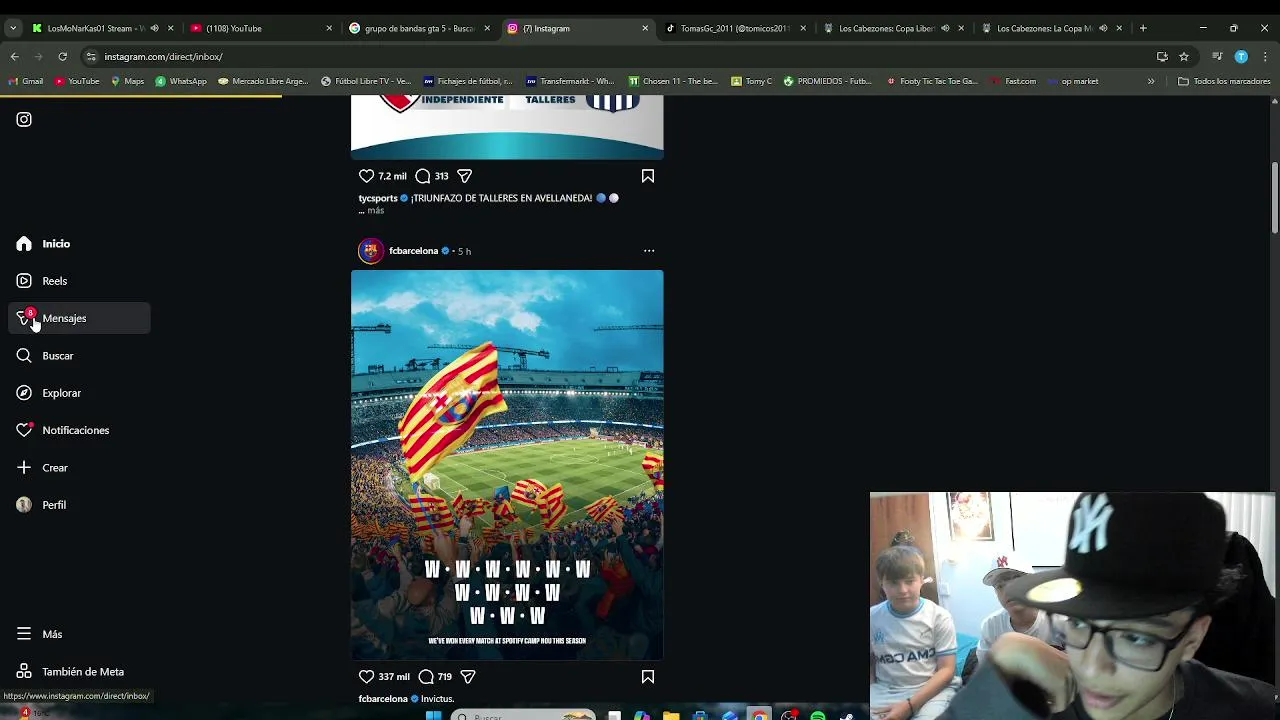Open a new browser tab

(1143, 28)
